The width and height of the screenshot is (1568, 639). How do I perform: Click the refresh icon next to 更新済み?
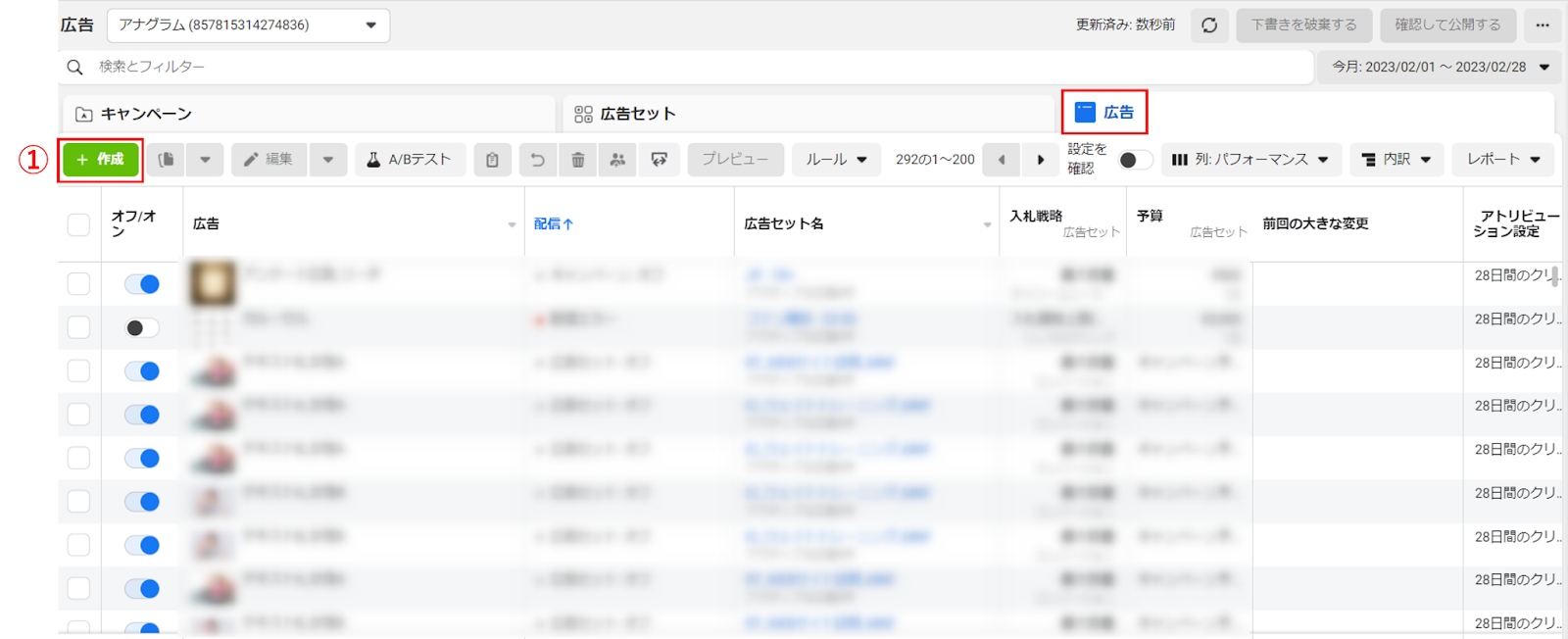pyautogui.click(x=1209, y=25)
